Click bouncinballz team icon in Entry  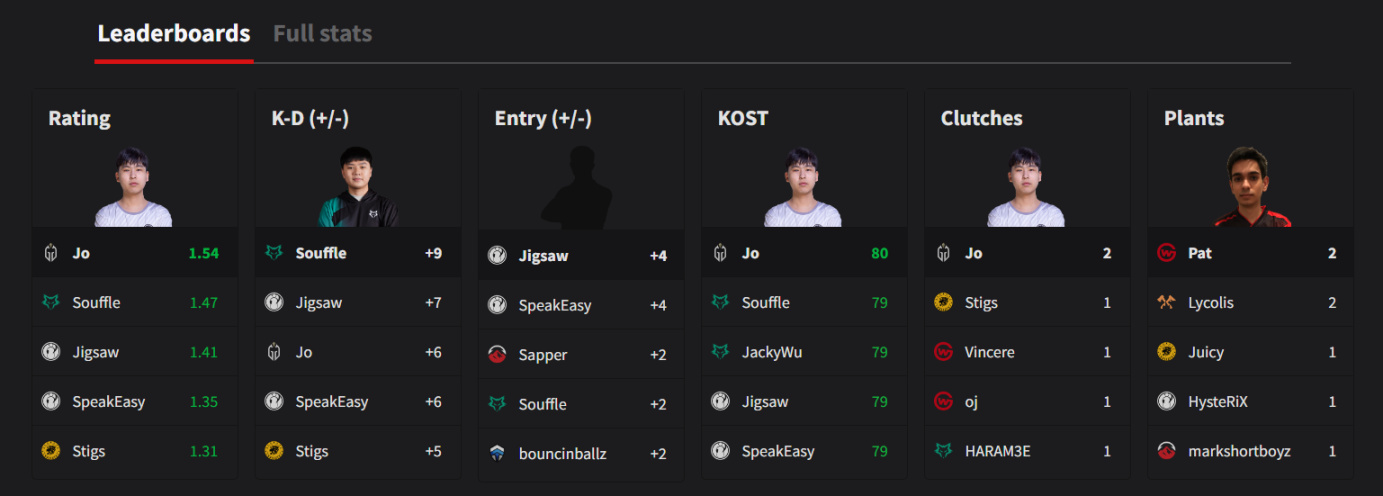pos(497,454)
